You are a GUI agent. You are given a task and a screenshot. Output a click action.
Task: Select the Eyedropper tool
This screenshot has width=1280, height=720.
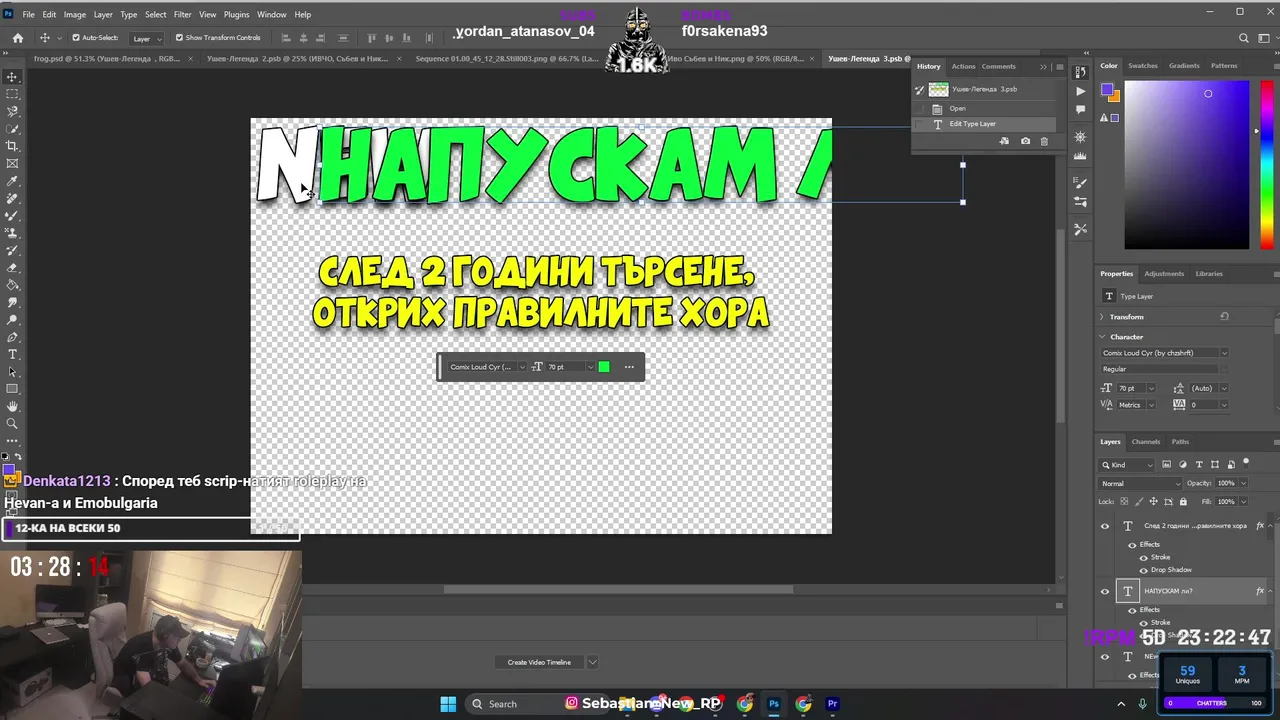click(12, 181)
